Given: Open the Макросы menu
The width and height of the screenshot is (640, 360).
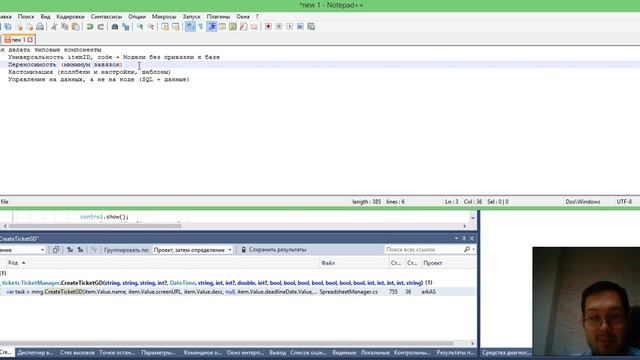Looking at the screenshot, I should [x=164, y=17].
